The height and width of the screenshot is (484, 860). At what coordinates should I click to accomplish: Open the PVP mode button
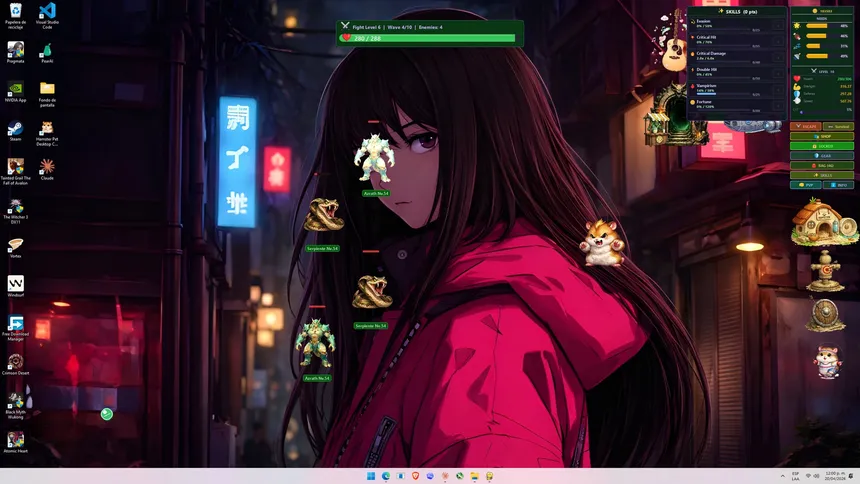point(806,184)
